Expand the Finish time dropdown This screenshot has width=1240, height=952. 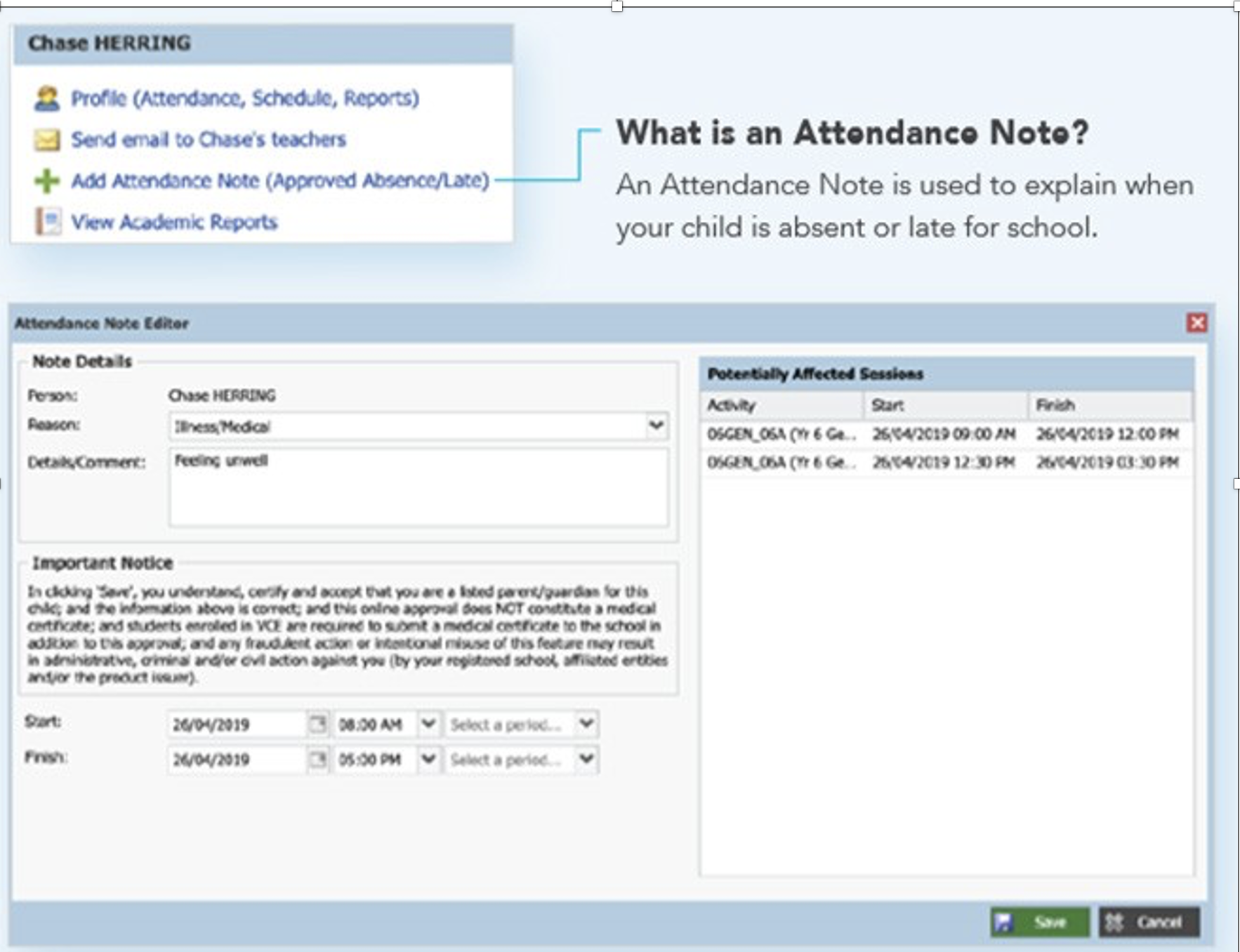(x=428, y=759)
